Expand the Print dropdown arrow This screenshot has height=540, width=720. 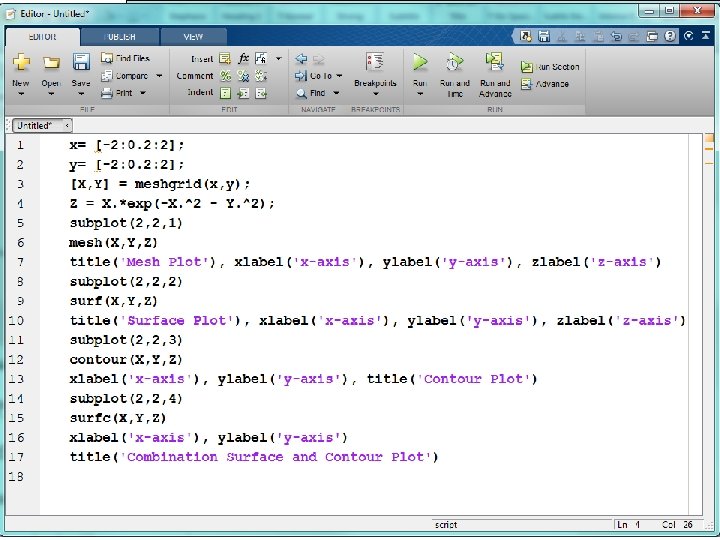point(143,93)
